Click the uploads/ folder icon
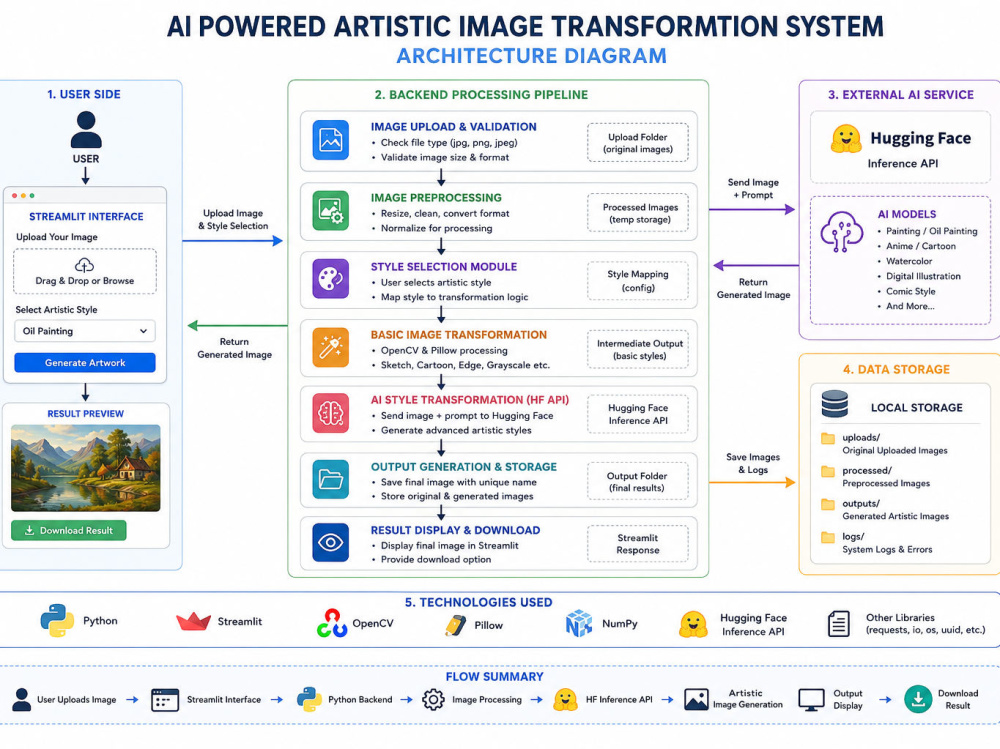Image resolution: width=1000 pixels, height=749 pixels. pos(828,438)
